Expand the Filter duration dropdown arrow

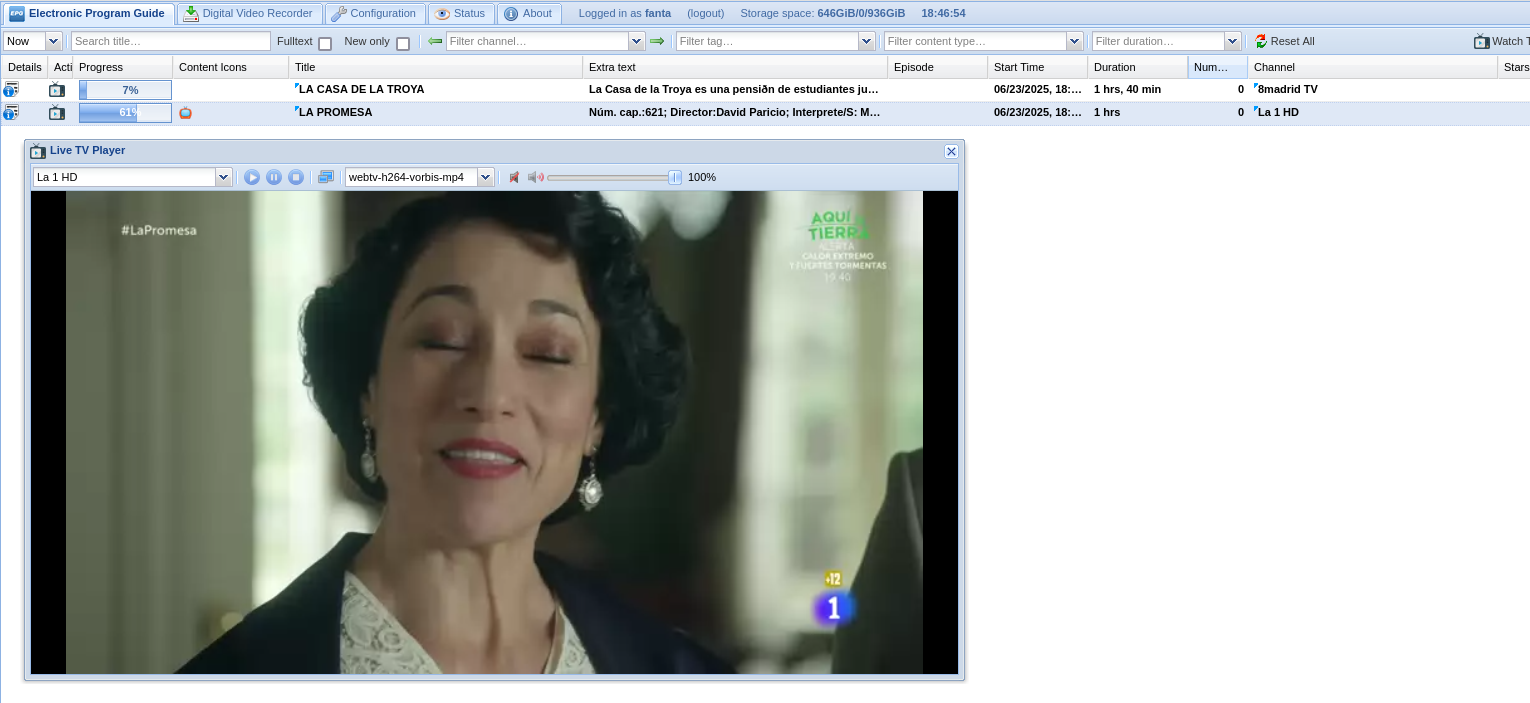[x=1232, y=41]
